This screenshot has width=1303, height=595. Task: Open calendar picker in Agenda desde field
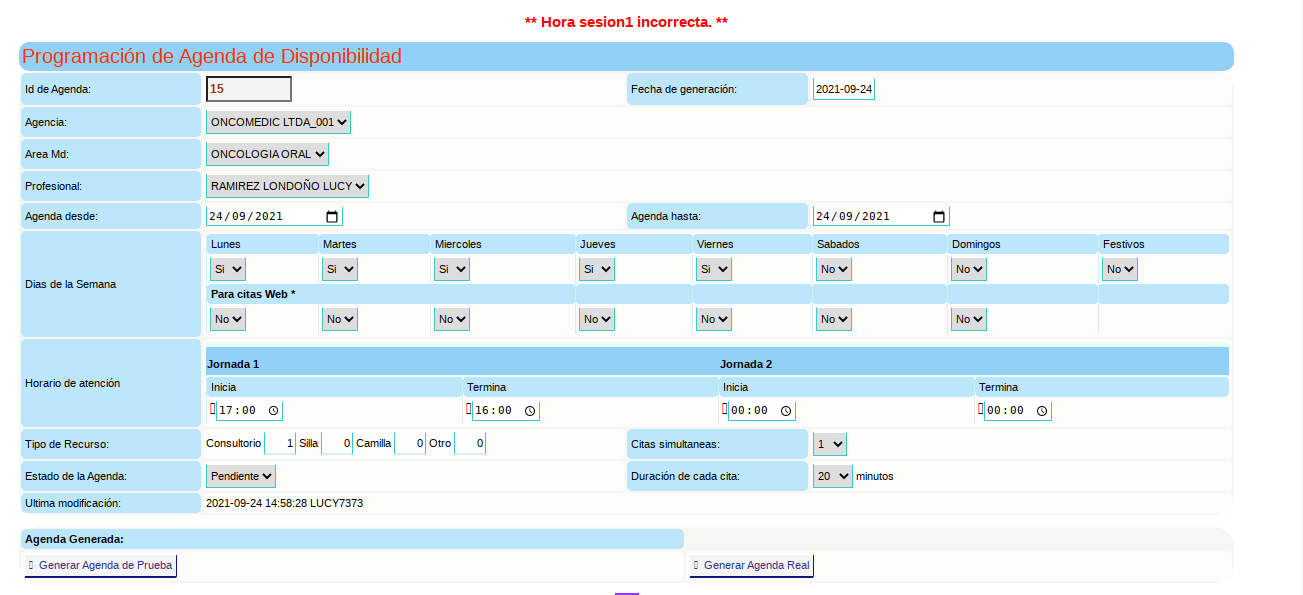332,217
